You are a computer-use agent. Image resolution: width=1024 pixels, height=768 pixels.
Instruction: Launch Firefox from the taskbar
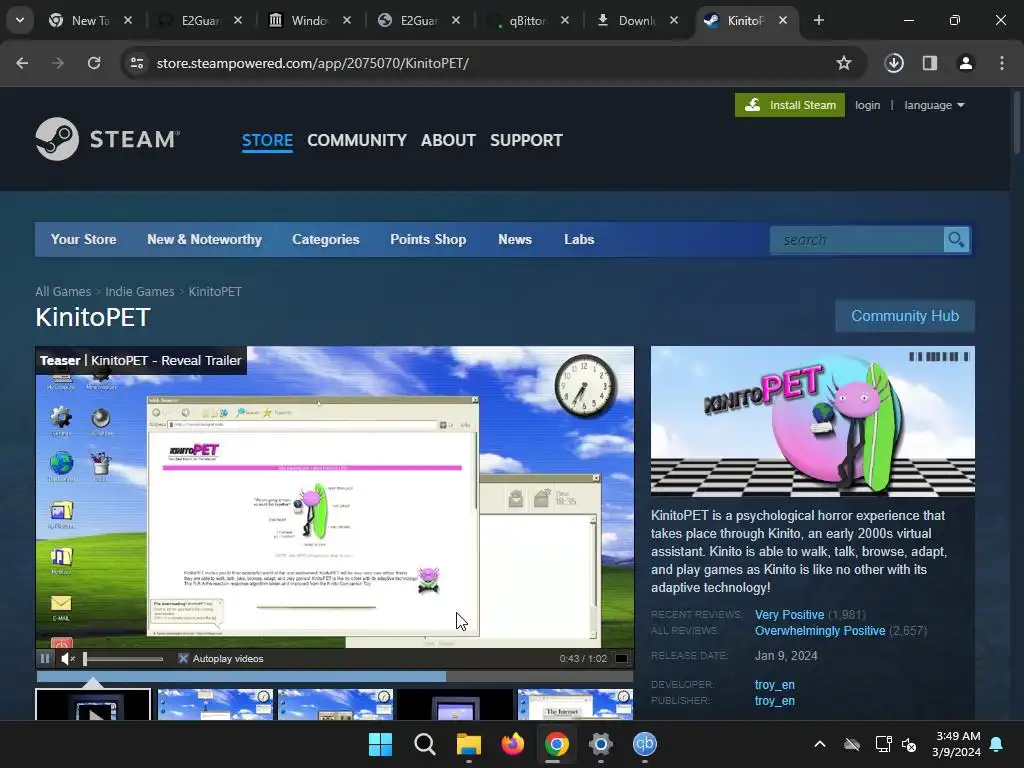click(x=513, y=744)
